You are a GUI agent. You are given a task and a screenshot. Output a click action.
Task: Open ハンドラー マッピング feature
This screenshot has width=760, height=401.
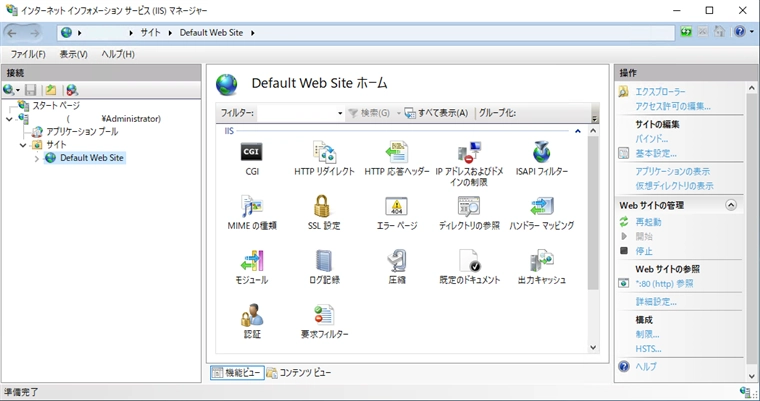(x=541, y=213)
